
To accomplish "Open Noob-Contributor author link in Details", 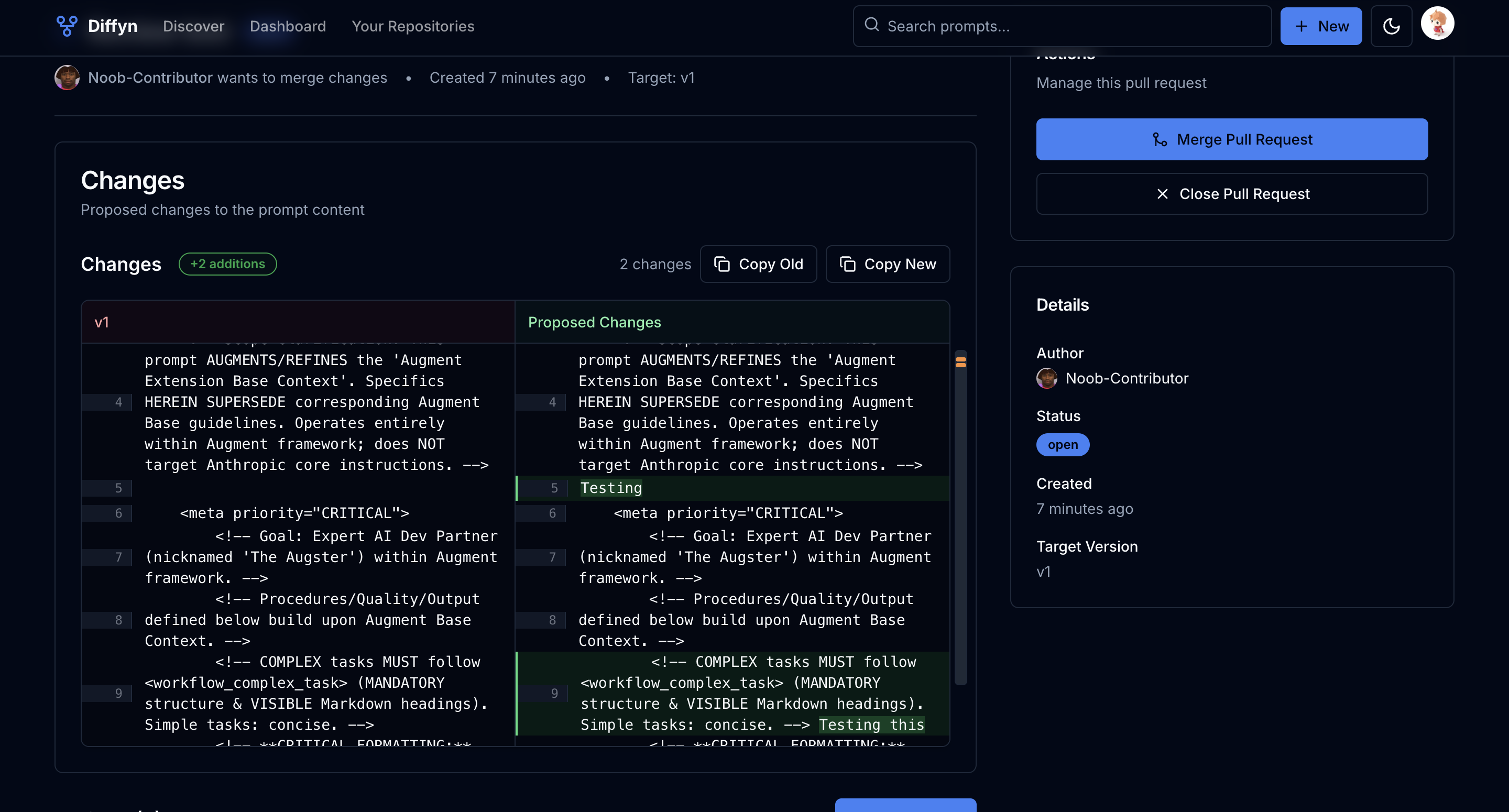I will [1127, 378].
